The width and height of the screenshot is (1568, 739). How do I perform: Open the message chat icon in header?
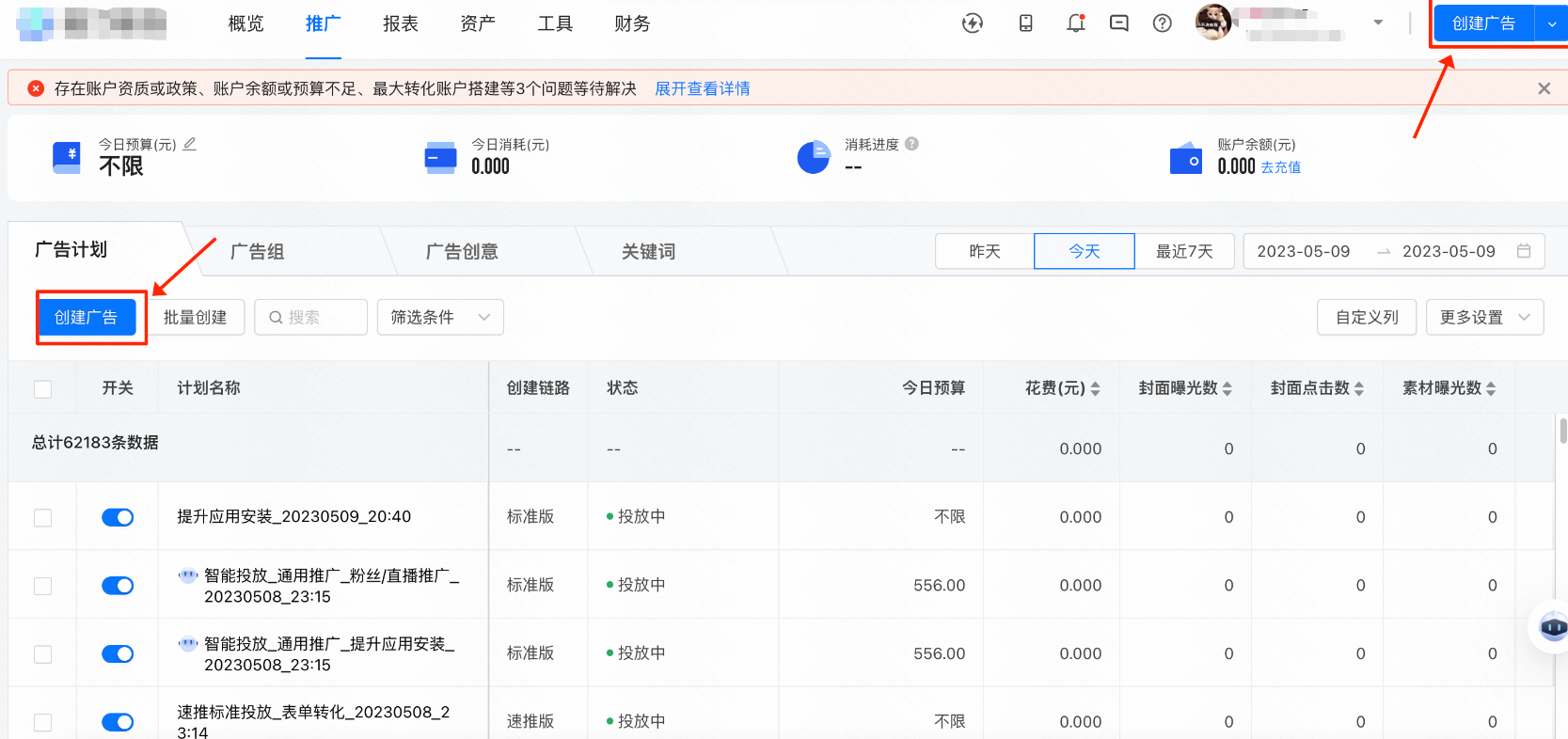[x=1119, y=24]
